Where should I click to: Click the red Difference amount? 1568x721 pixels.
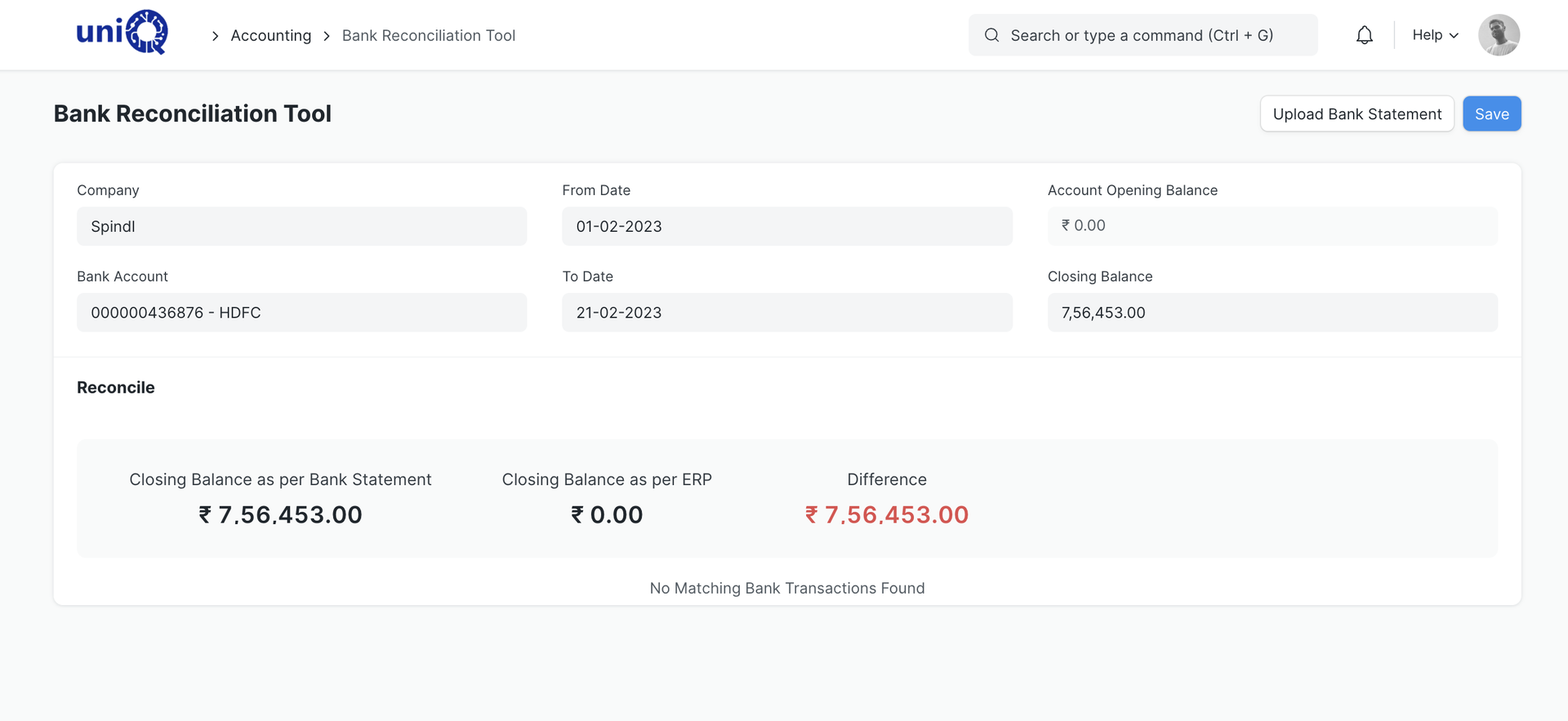pyautogui.click(x=887, y=514)
